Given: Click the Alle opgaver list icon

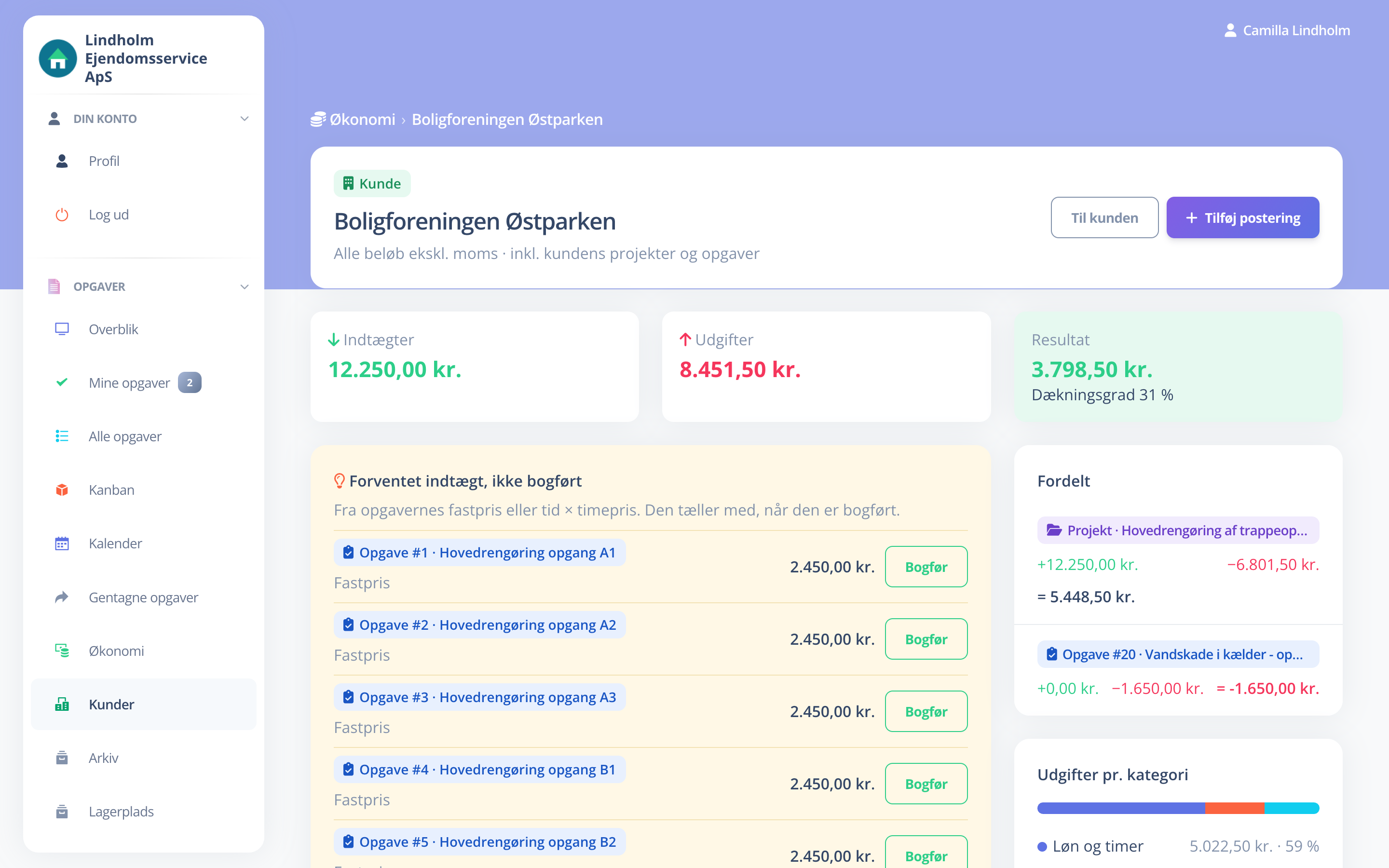Looking at the screenshot, I should click(62, 436).
